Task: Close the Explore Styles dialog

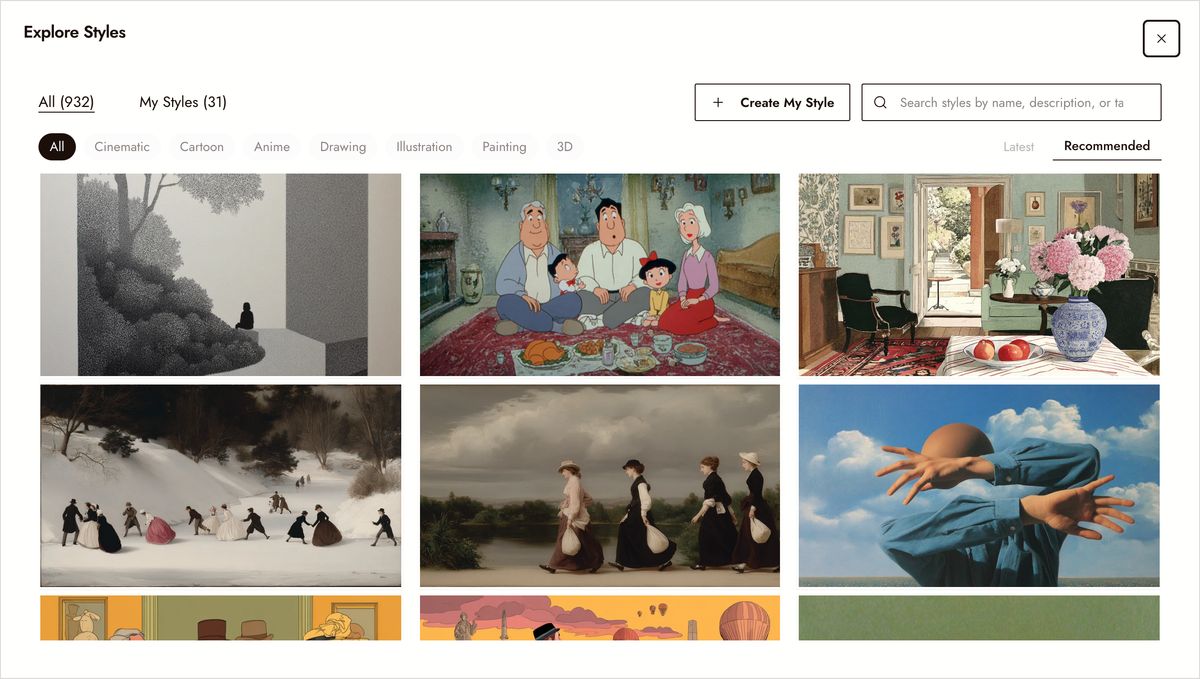Action: pos(1161,38)
